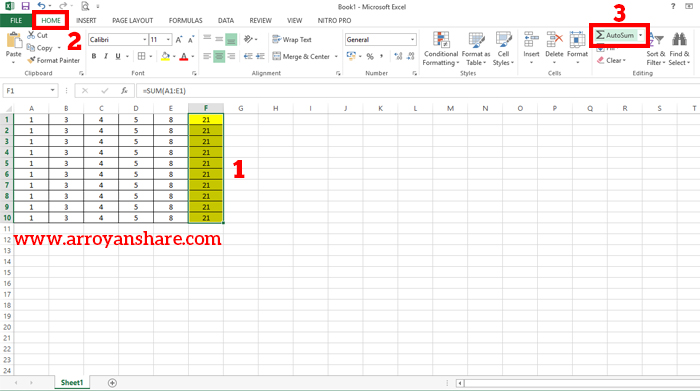
Task: Select the Format Painter brush
Action: 31,60
